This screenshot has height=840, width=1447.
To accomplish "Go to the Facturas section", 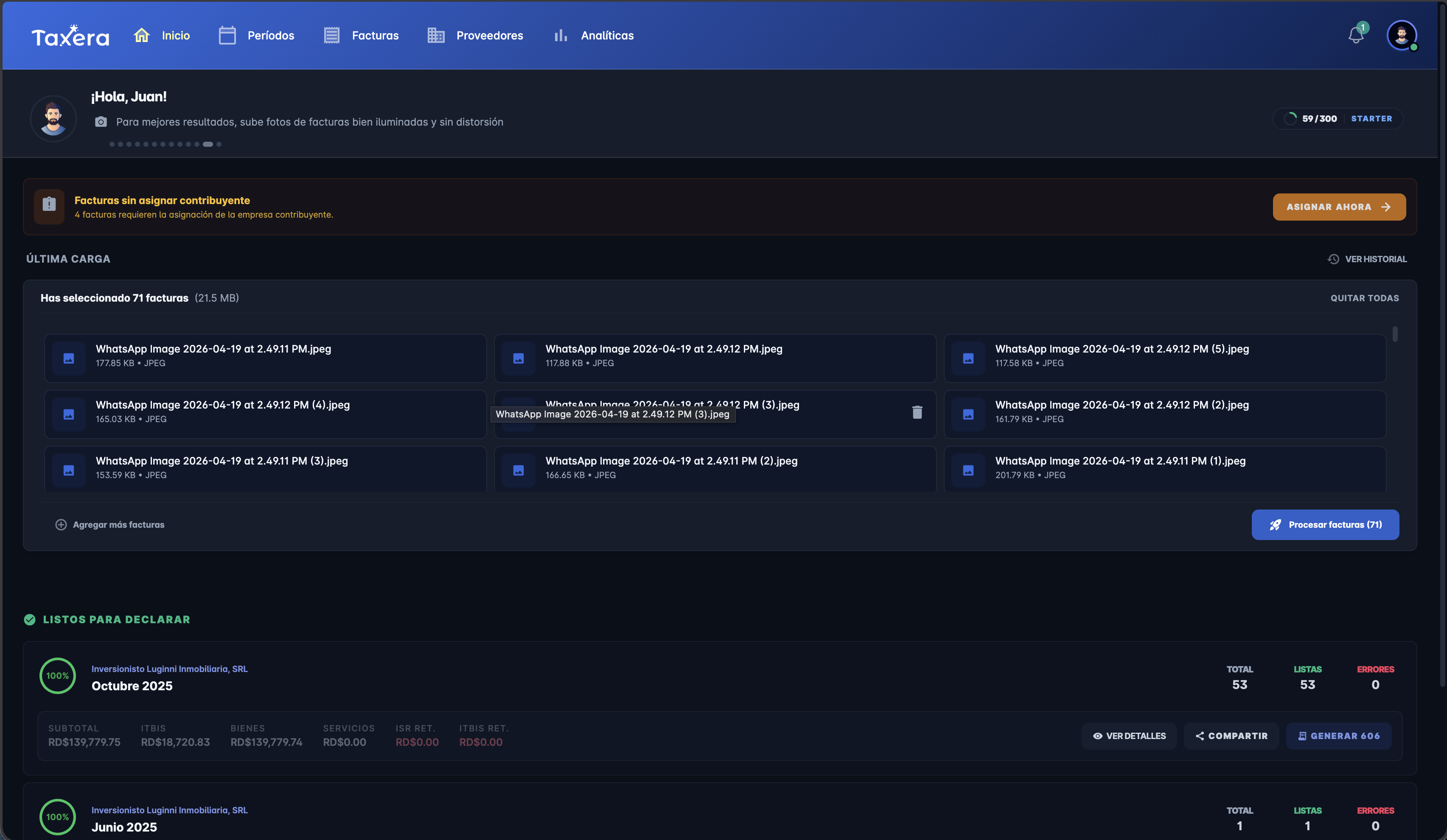I will tap(361, 36).
